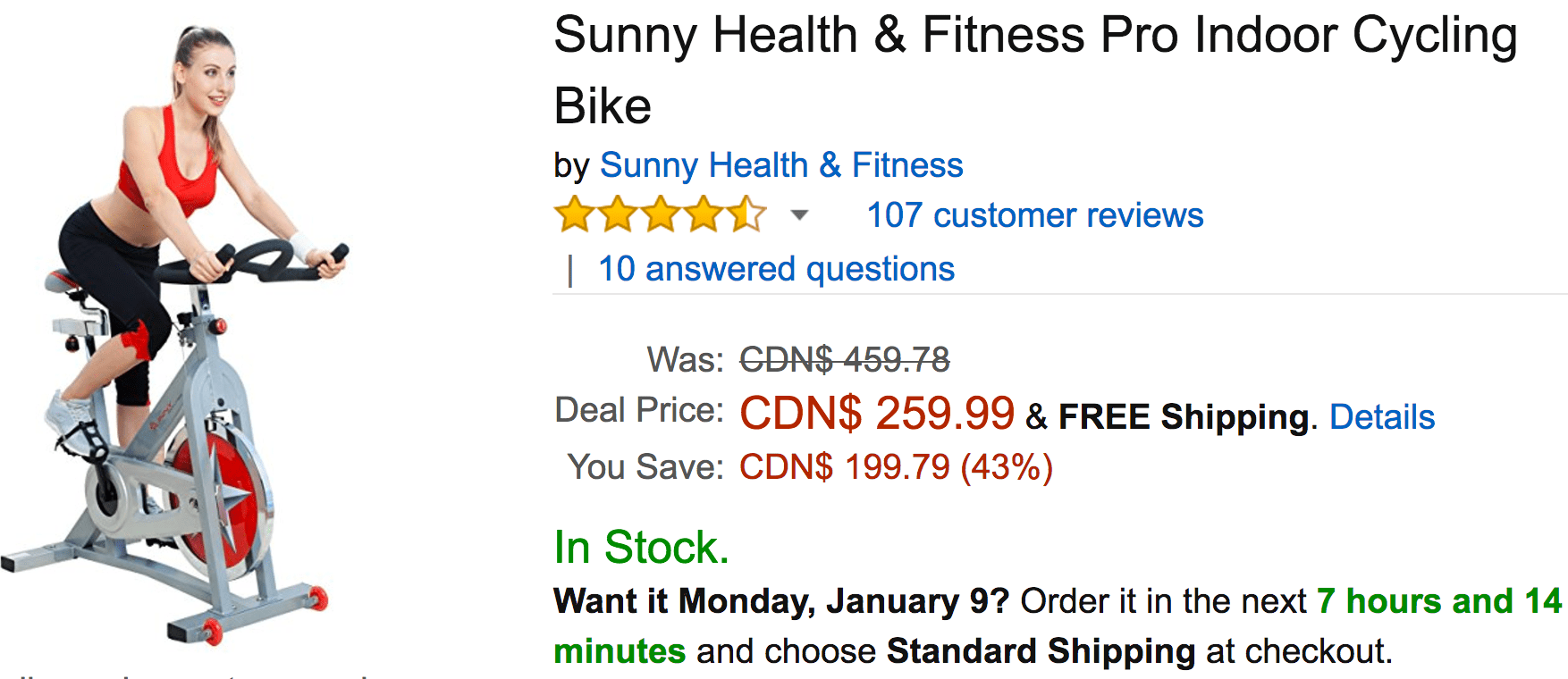Click the struck-through price CDN$ 459.78
1568x679 pixels.
point(845,360)
